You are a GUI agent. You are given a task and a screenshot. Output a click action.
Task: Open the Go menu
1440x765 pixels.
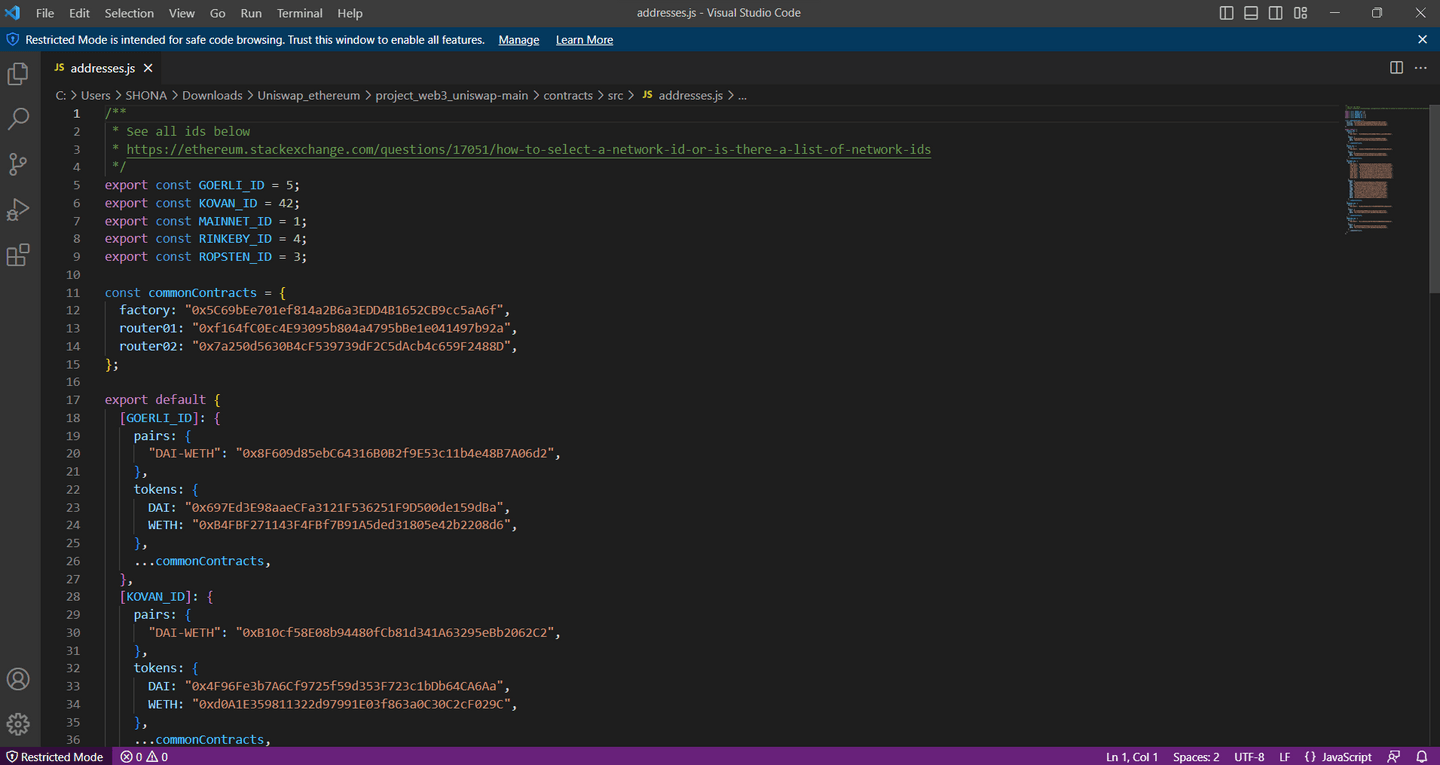tap(218, 13)
